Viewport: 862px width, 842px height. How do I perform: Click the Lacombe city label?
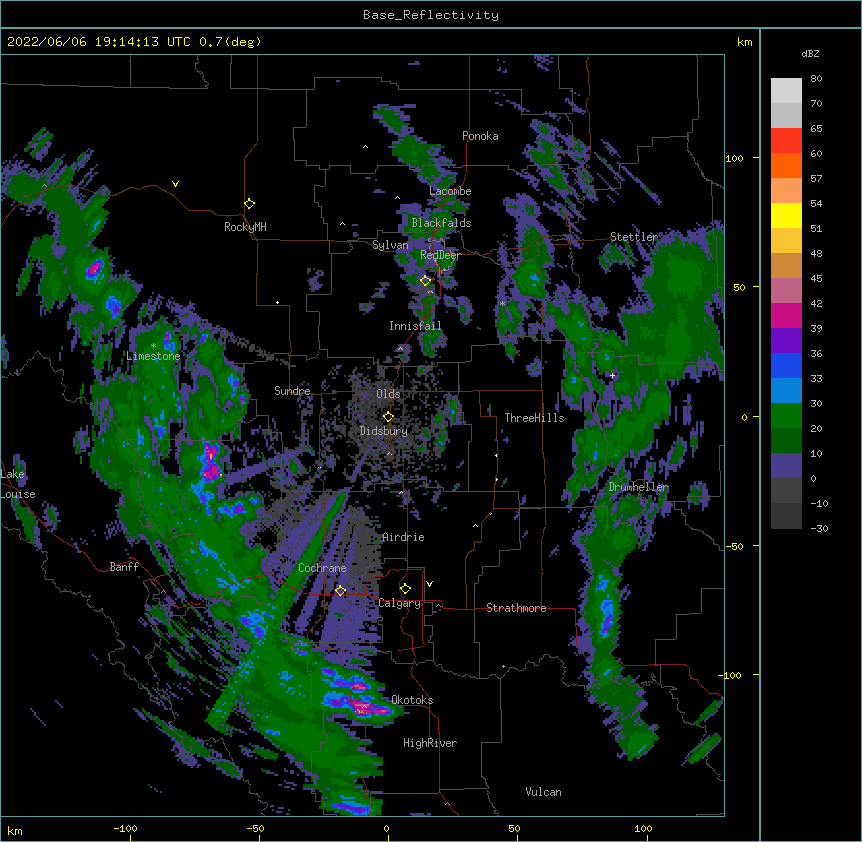pyautogui.click(x=450, y=191)
